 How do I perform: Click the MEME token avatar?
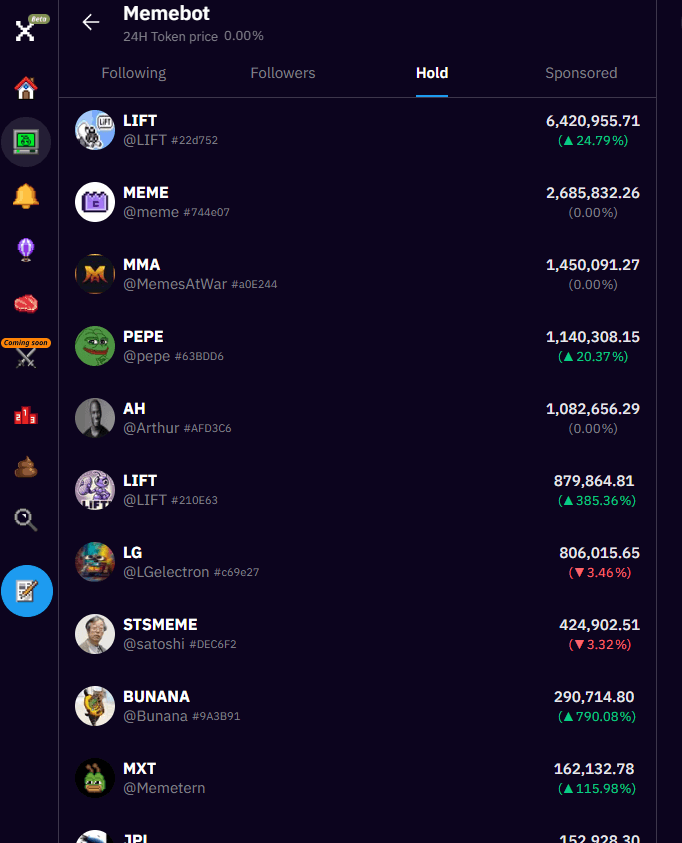pyautogui.click(x=95, y=202)
